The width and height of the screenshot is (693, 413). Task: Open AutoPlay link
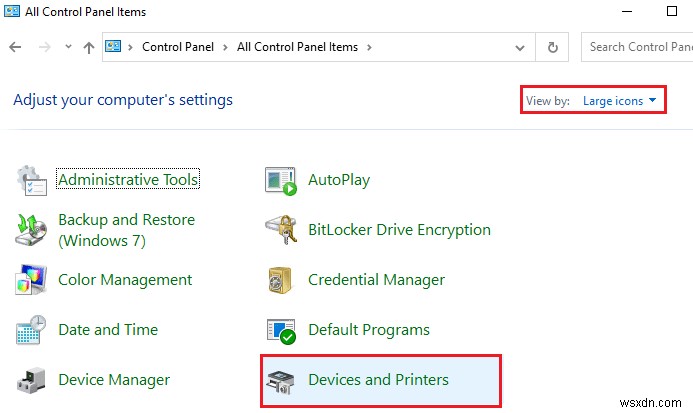coord(339,180)
